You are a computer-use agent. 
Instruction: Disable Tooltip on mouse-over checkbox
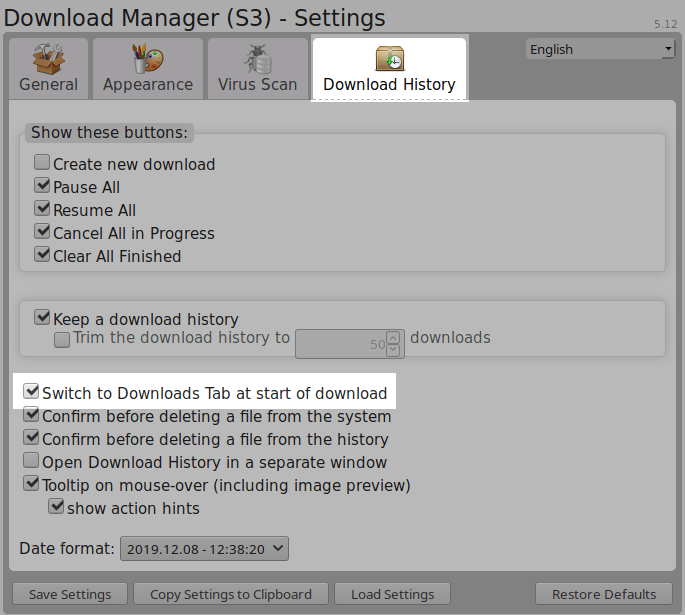(x=31, y=483)
